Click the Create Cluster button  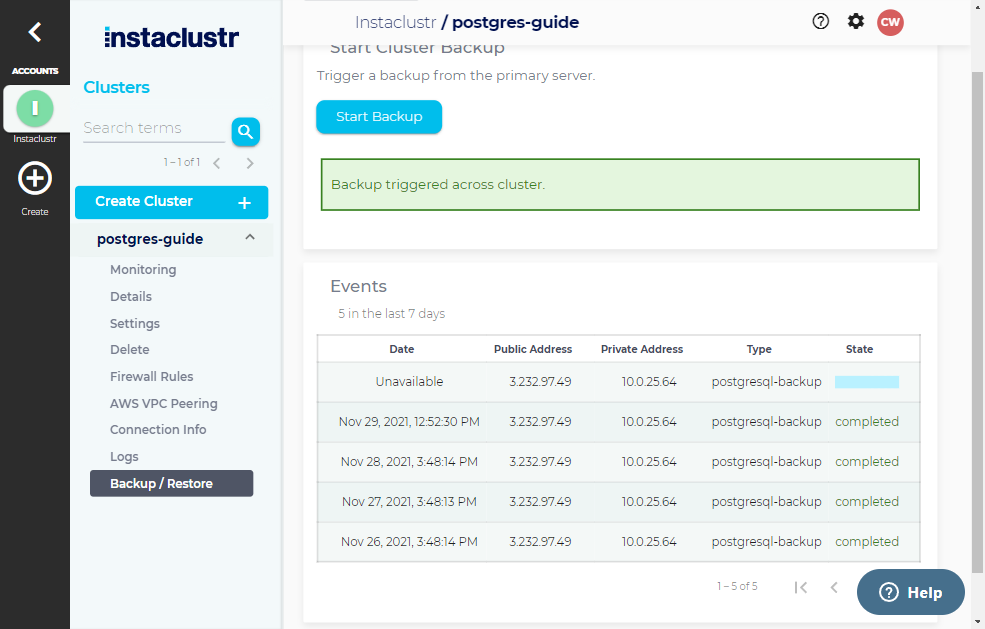click(171, 202)
